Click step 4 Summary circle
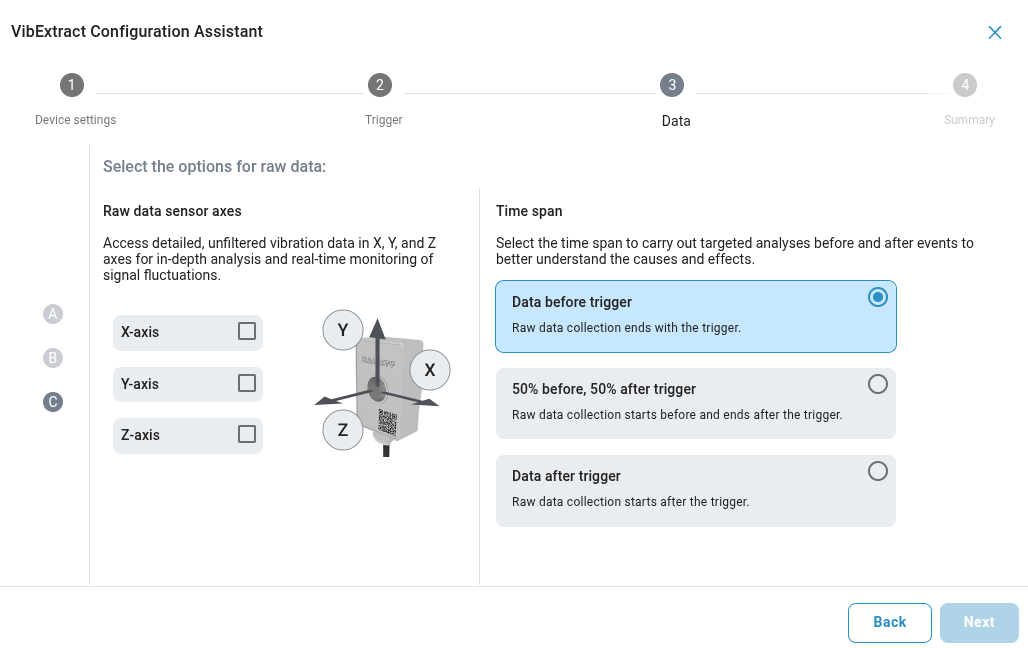1028x648 pixels. [964, 85]
